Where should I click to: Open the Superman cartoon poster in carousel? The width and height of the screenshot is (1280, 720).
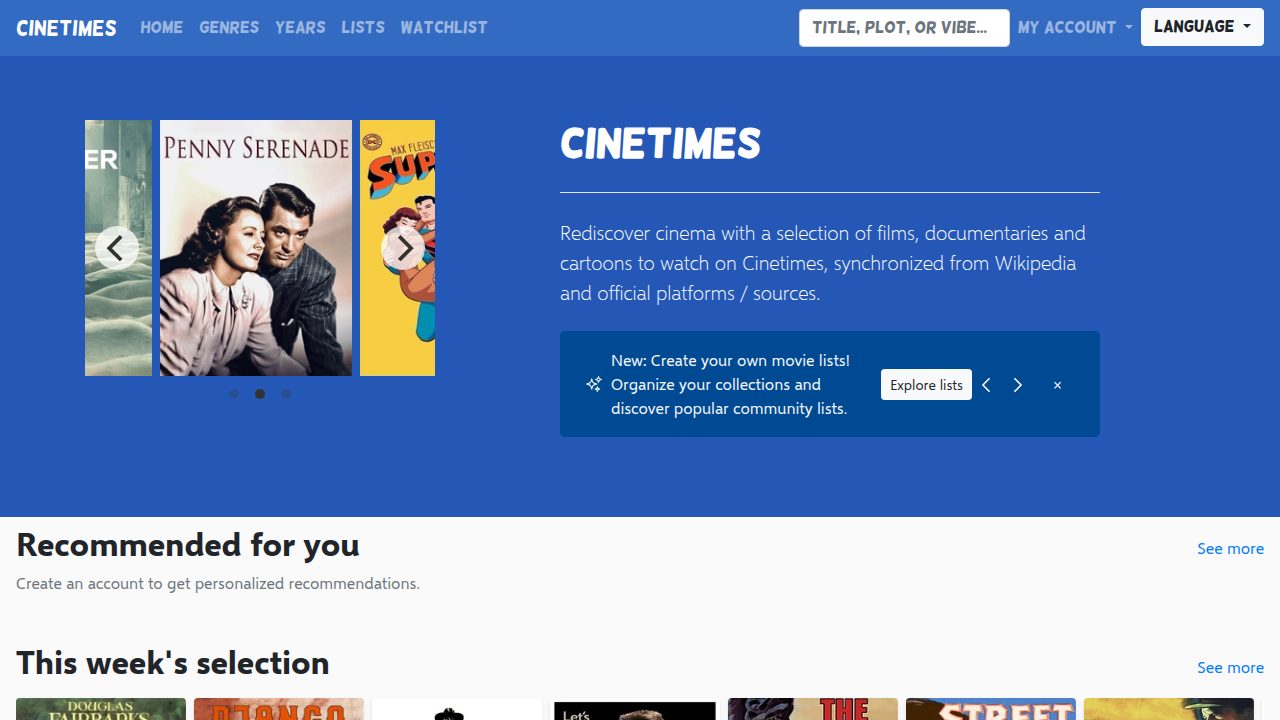tap(398, 248)
